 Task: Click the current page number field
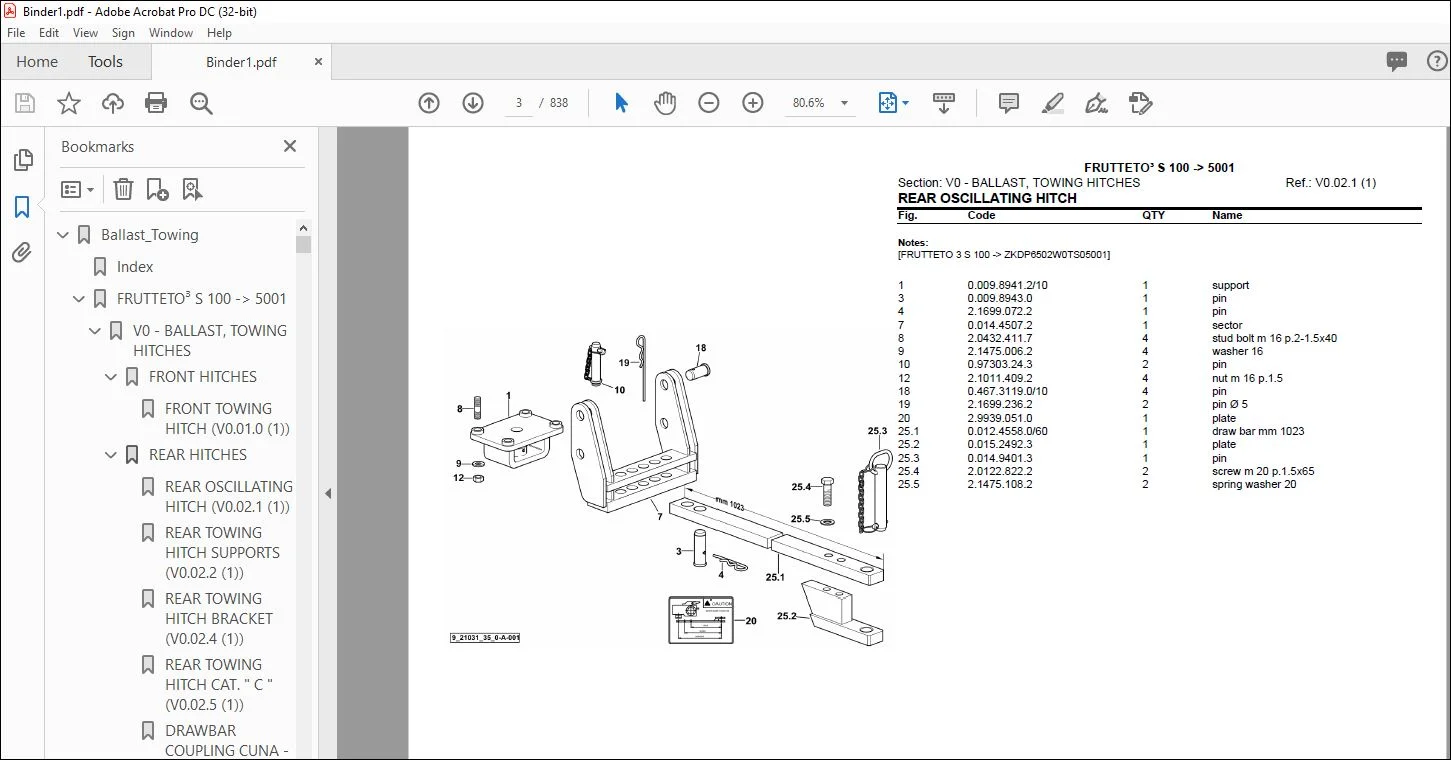click(519, 103)
